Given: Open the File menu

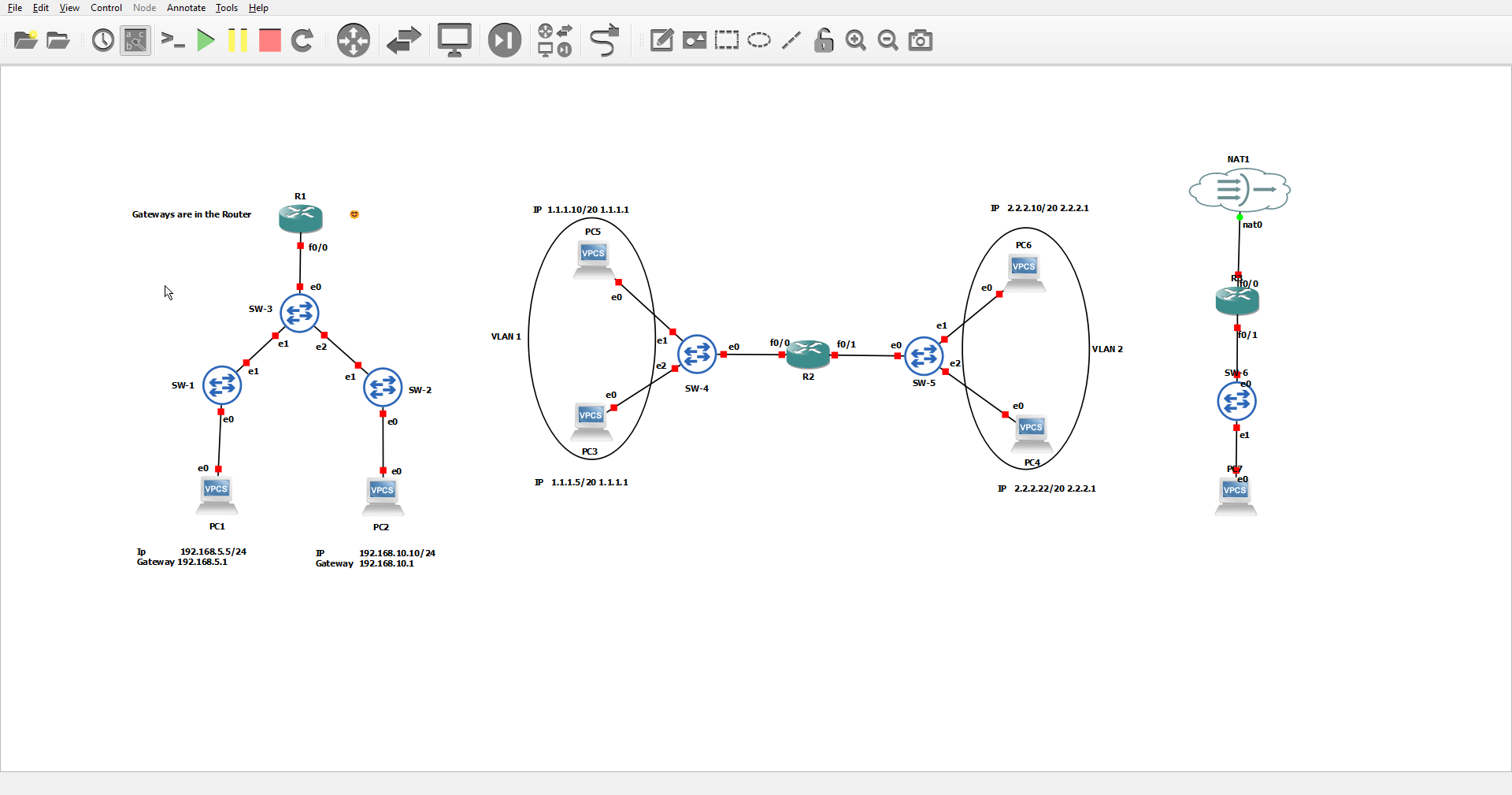Looking at the screenshot, I should pos(13,8).
